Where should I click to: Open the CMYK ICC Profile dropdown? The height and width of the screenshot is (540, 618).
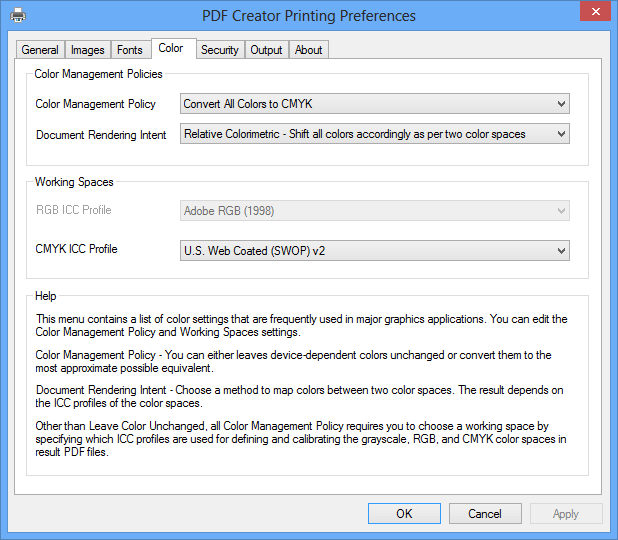[x=375, y=251]
